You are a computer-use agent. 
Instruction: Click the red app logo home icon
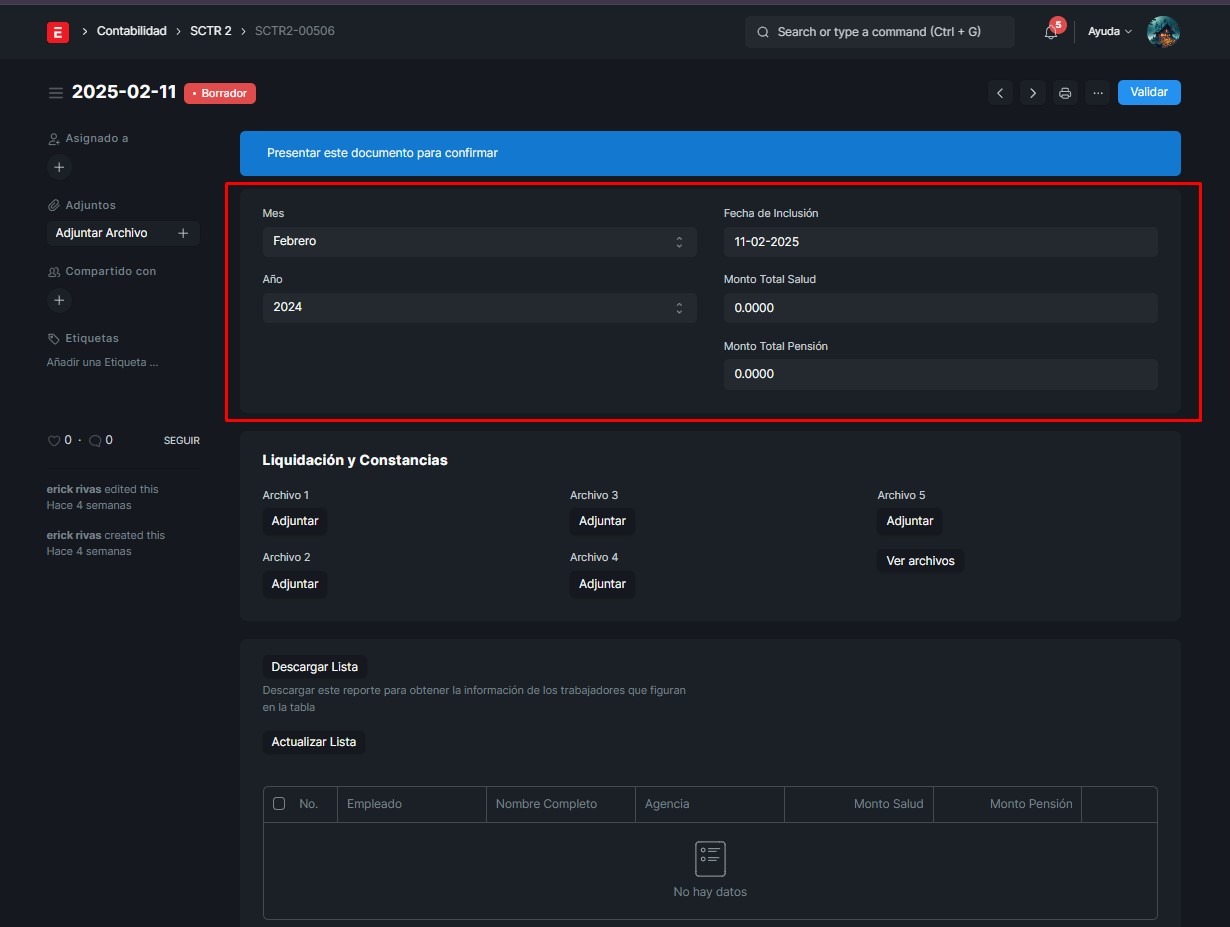click(x=58, y=32)
